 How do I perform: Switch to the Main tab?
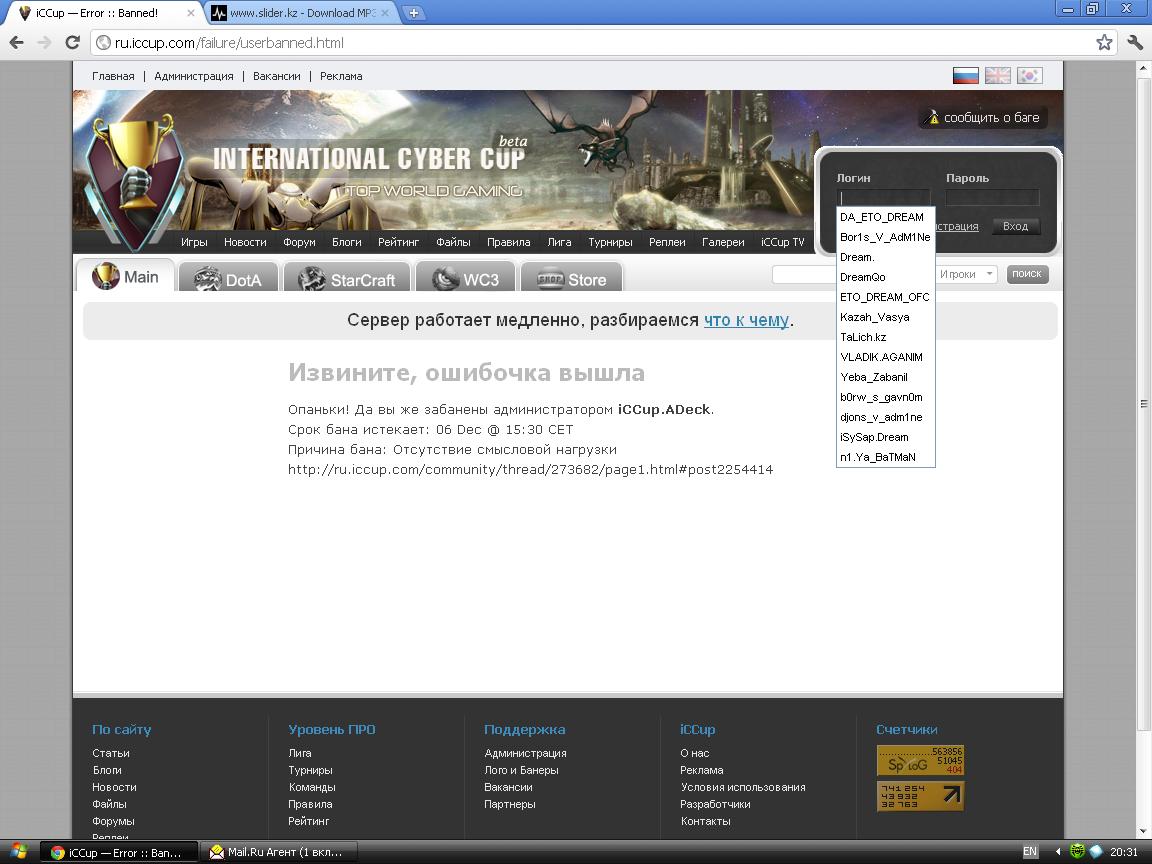coord(126,276)
